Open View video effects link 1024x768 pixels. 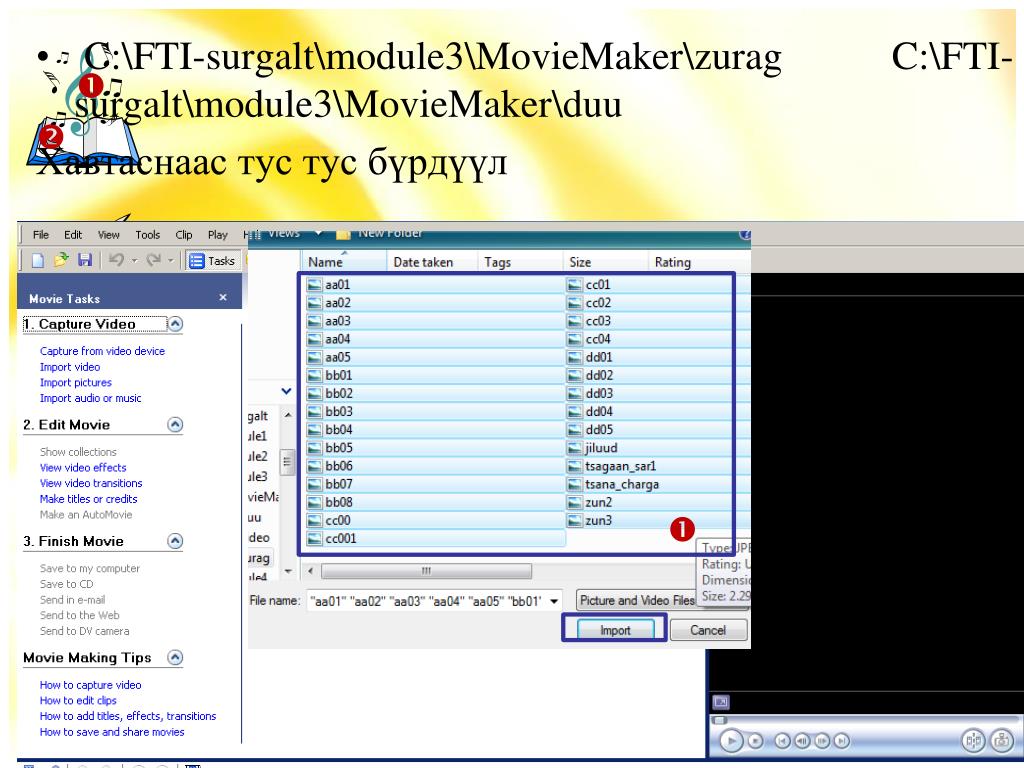[83, 468]
